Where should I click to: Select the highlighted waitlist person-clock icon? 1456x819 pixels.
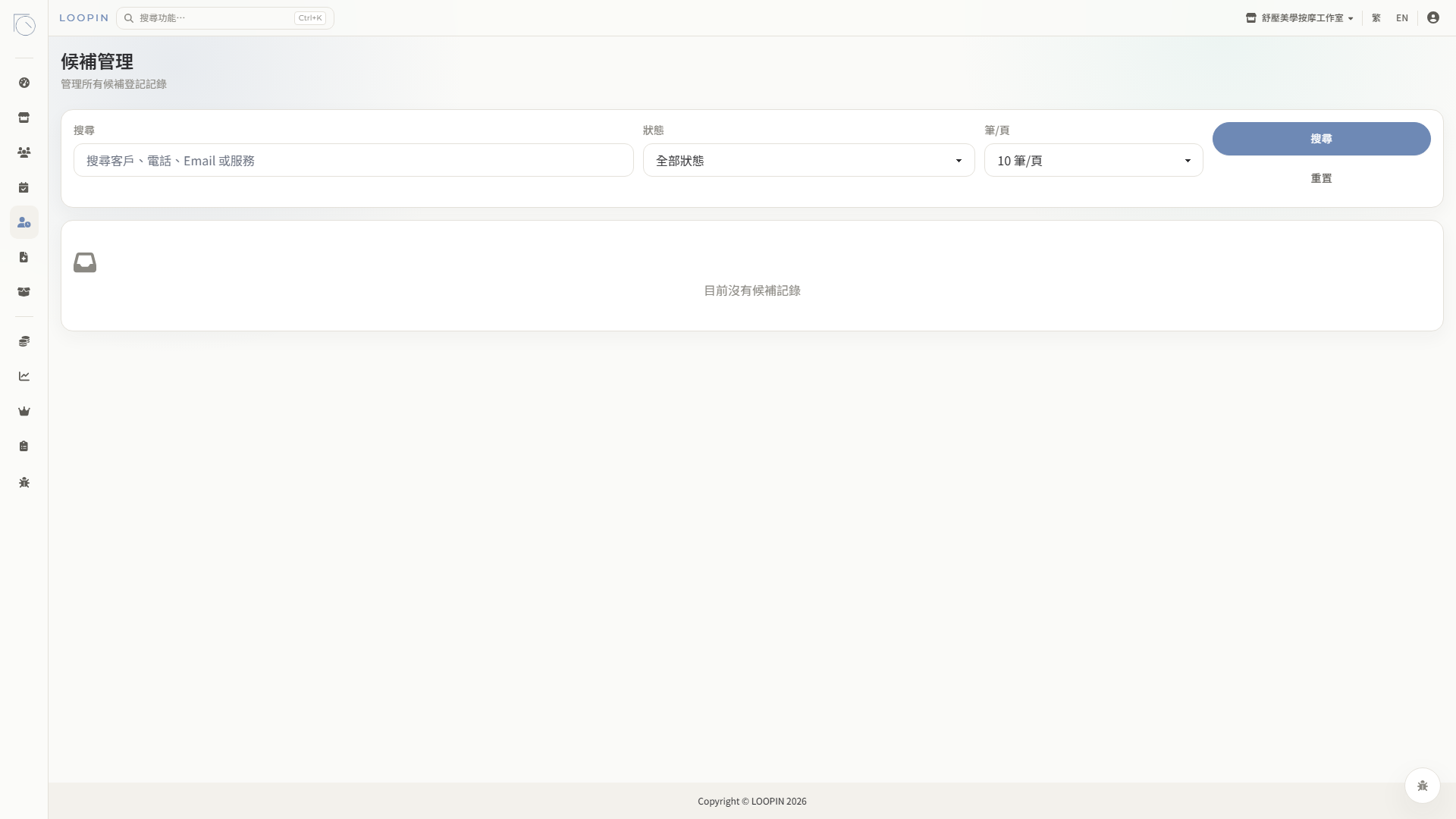[24, 222]
